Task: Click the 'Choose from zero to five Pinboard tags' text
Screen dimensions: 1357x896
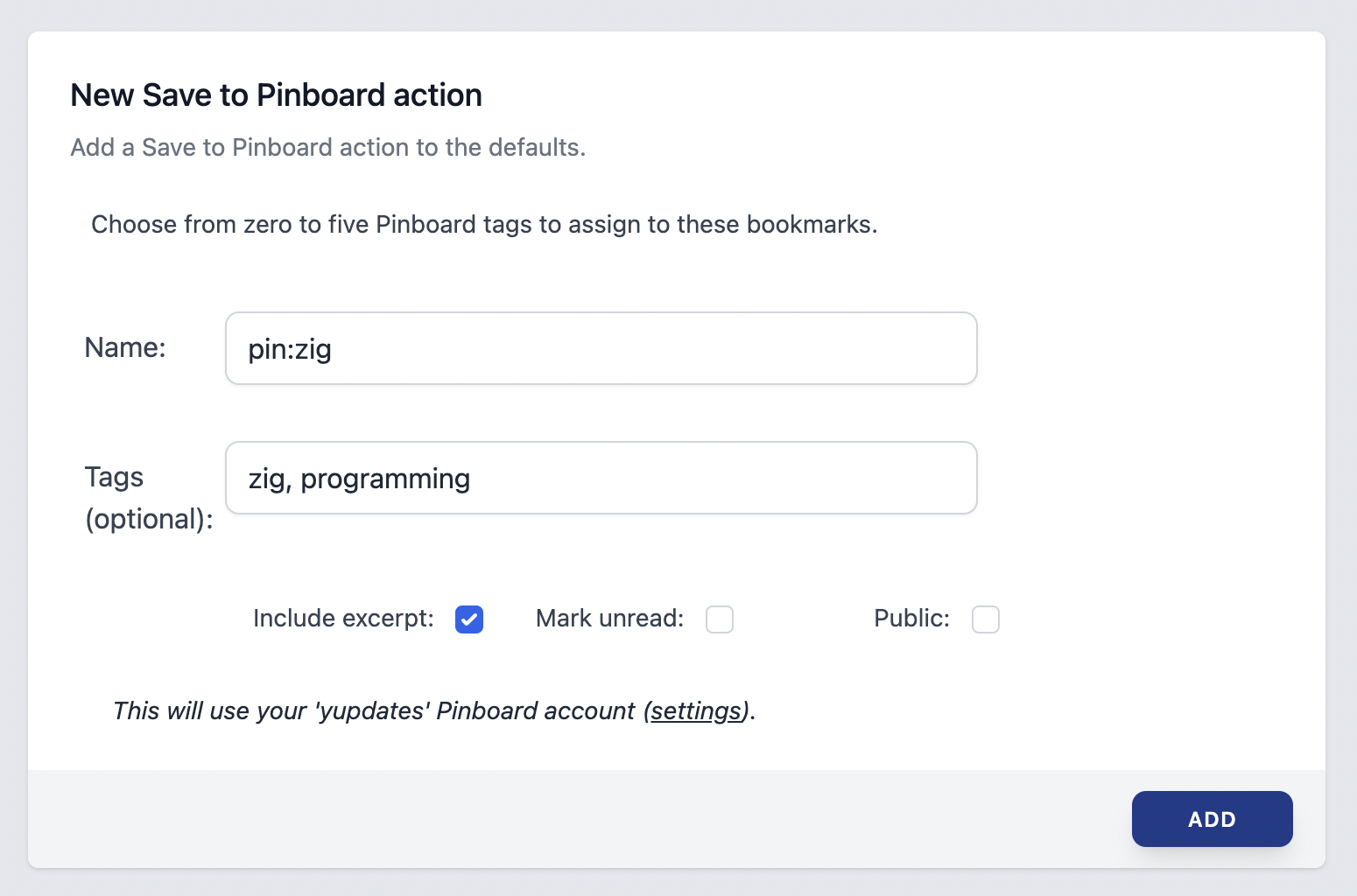Action: pos(484,224)
